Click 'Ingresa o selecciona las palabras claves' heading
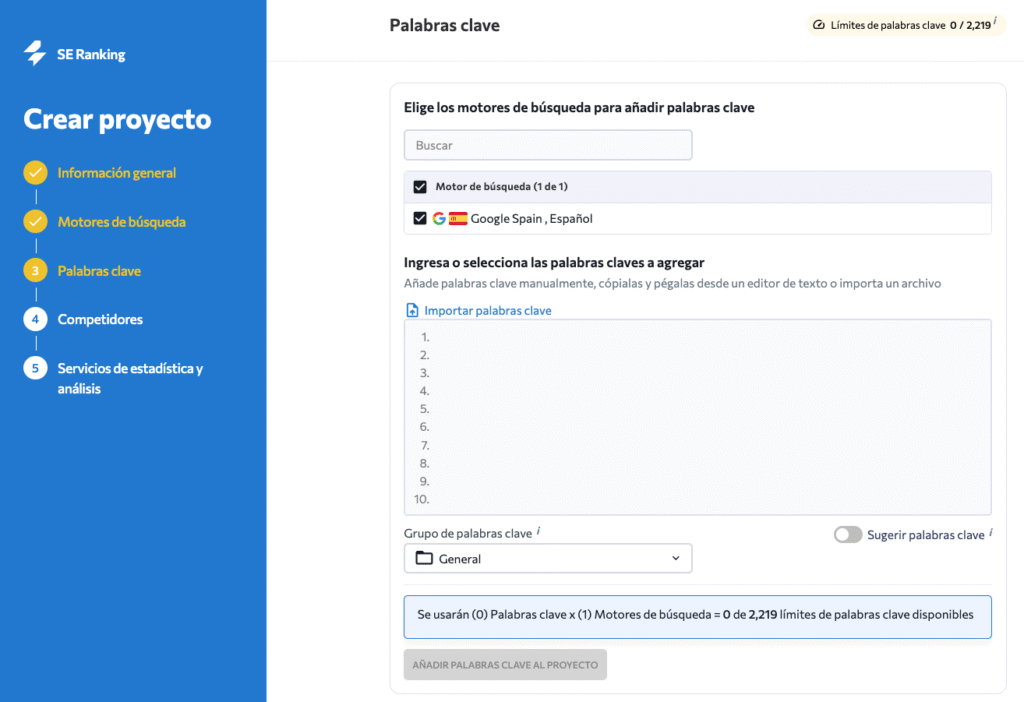1024x702 pixels. point(554,263)
